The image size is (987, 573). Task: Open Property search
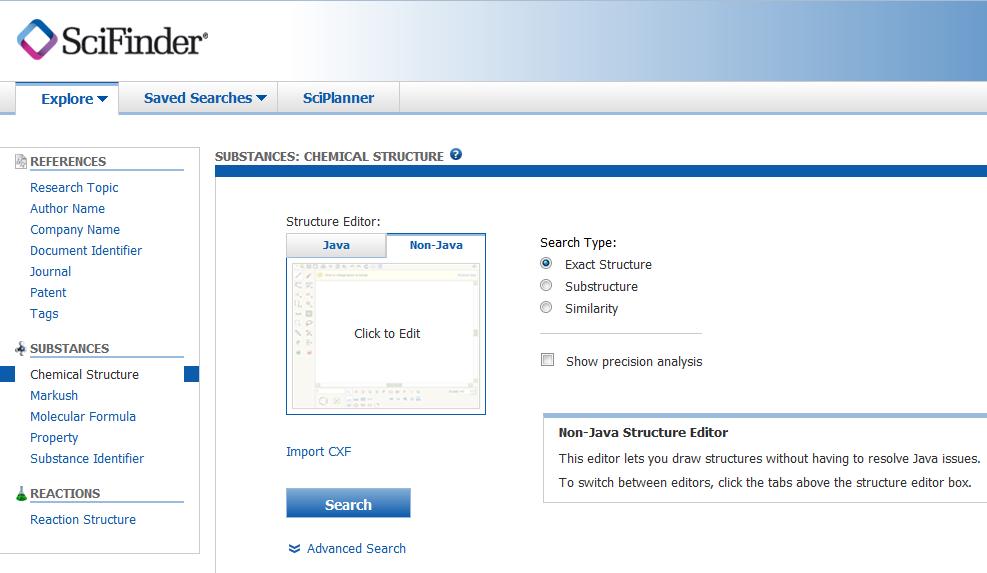point(54,438)
